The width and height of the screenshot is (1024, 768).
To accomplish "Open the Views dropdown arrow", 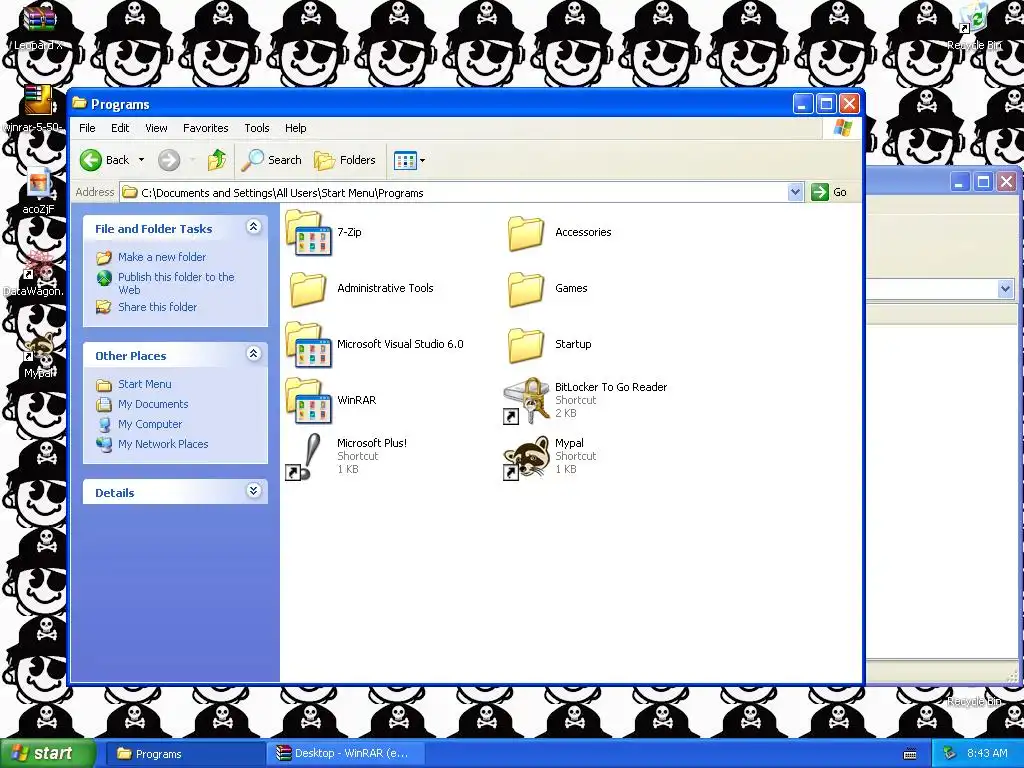I will tap(423, 160).
